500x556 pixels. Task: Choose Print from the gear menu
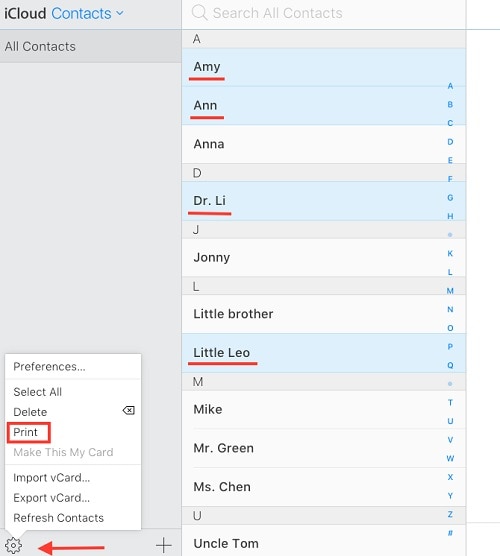coord(25,432)
